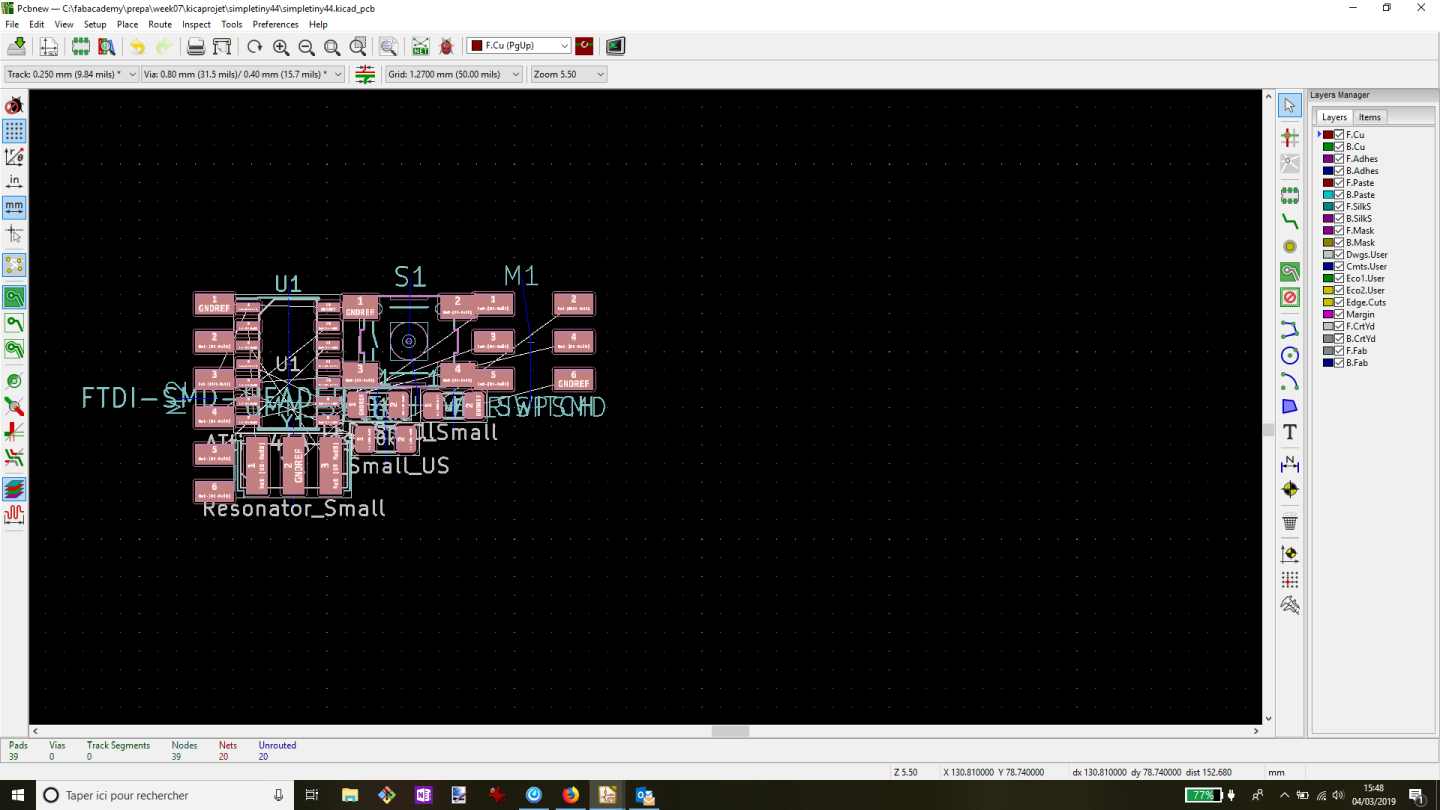Viewport: 1440px width, 810px height.
Task: Switch units to inches
Action: [x=14, y=182]
